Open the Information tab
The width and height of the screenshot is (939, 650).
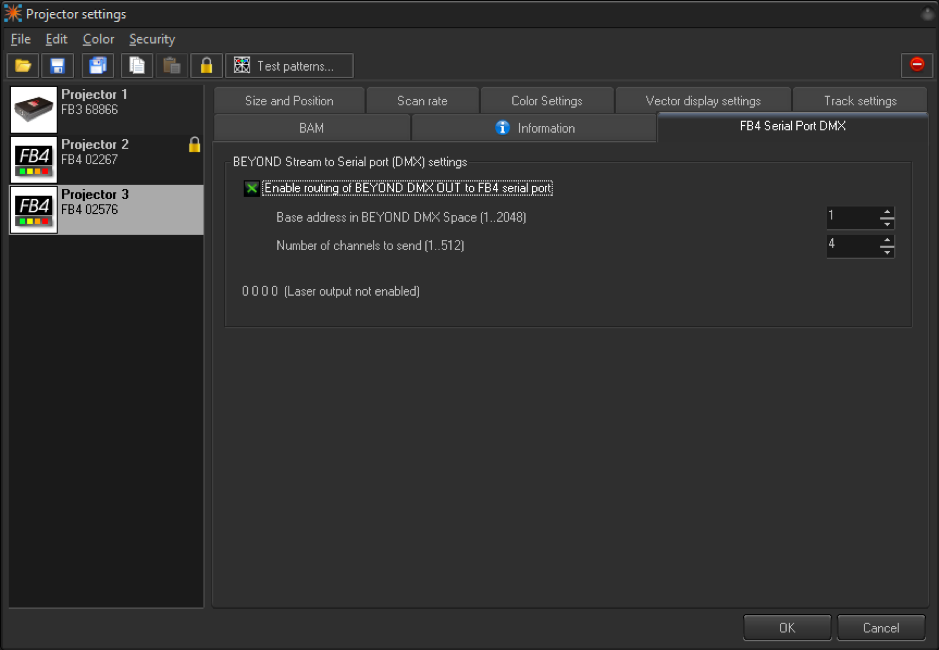[534, 128]
